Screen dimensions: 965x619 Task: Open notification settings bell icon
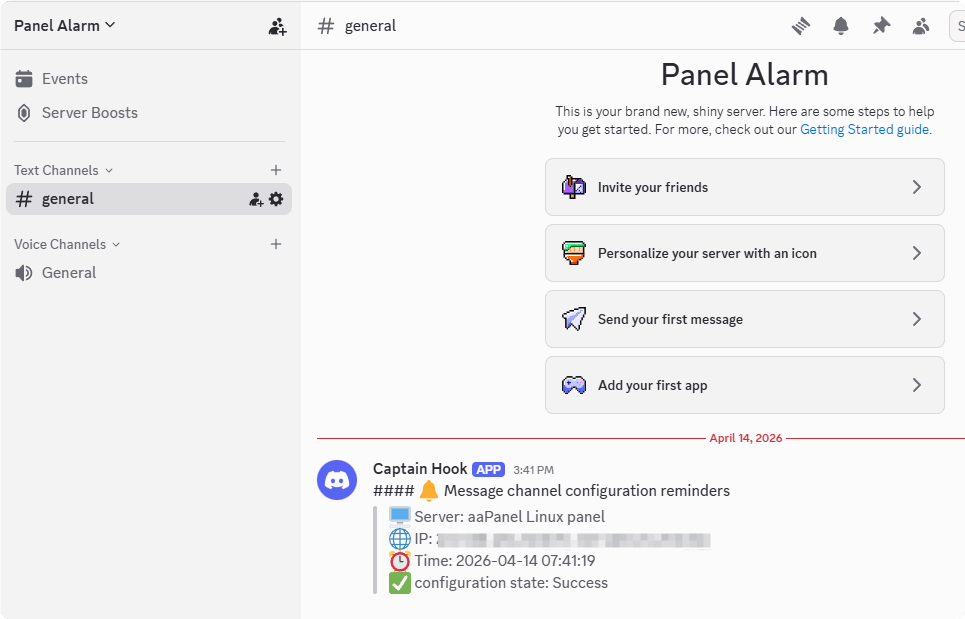click(841, 26)
